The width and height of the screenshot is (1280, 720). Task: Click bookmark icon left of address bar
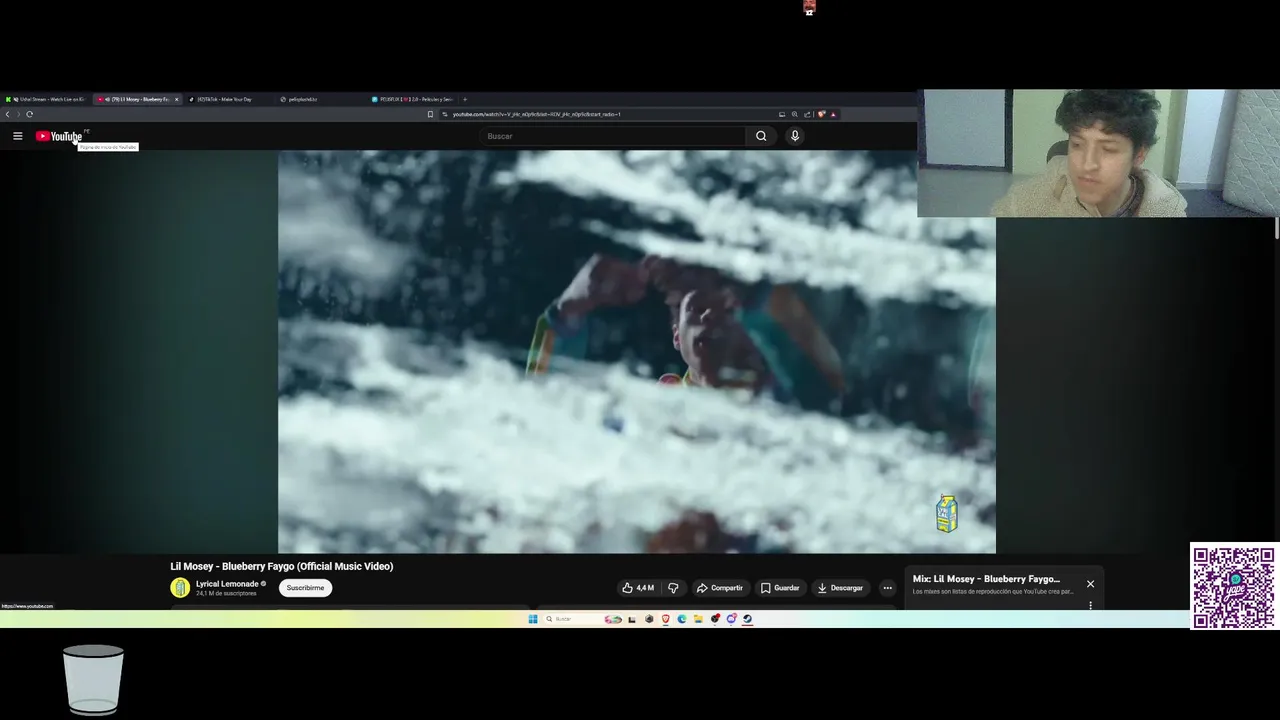pos(430,114)
